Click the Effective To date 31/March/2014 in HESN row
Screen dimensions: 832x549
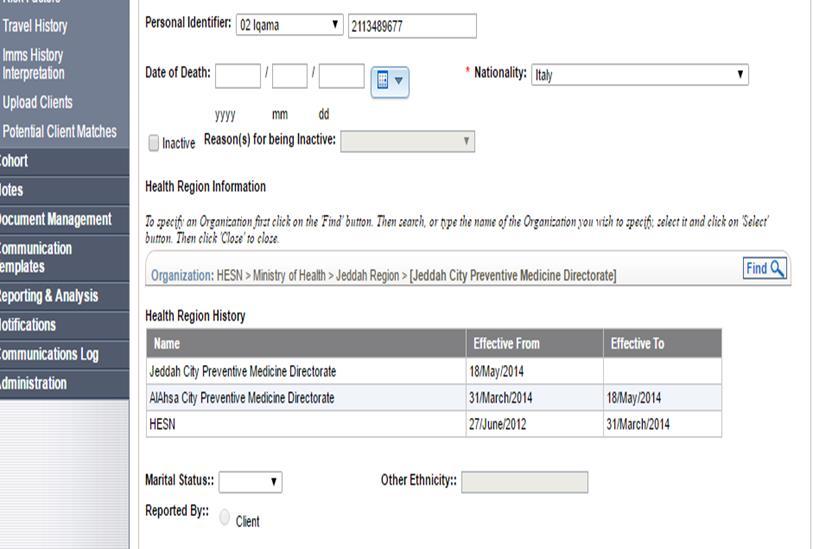(x=638, y=424)
